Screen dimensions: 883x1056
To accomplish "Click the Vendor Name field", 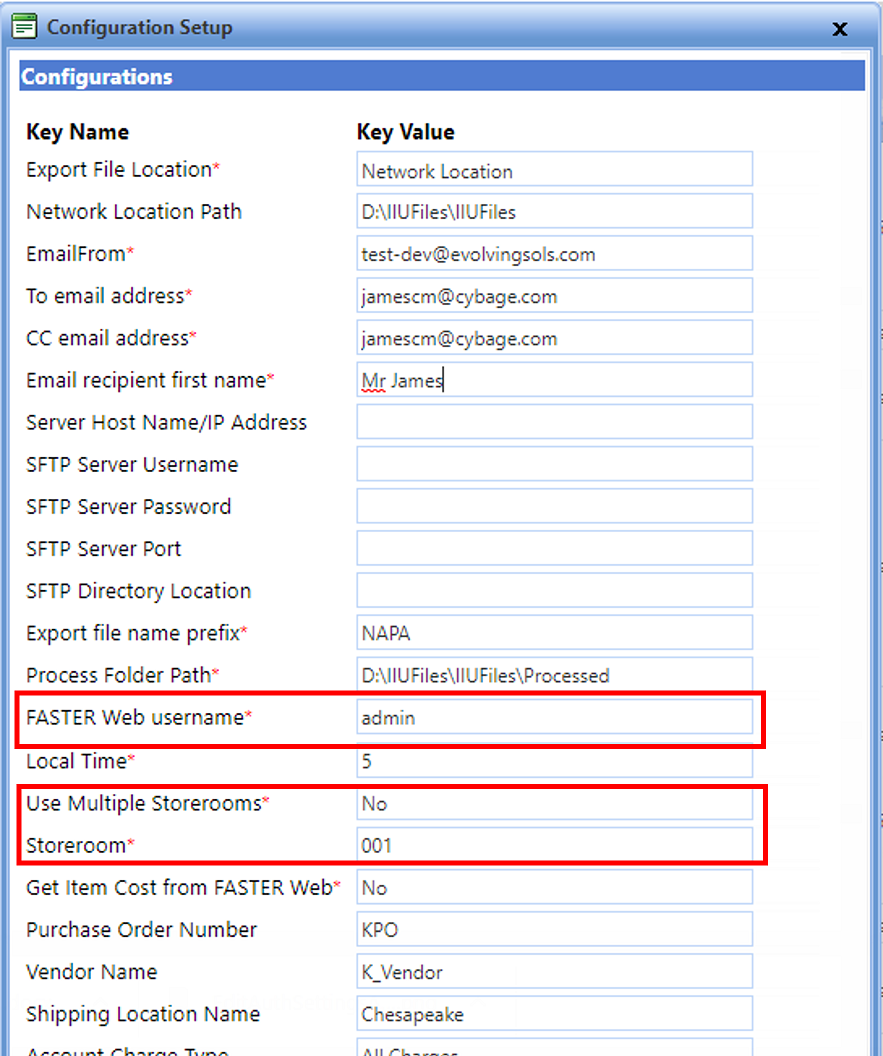I will click(554, 971).
